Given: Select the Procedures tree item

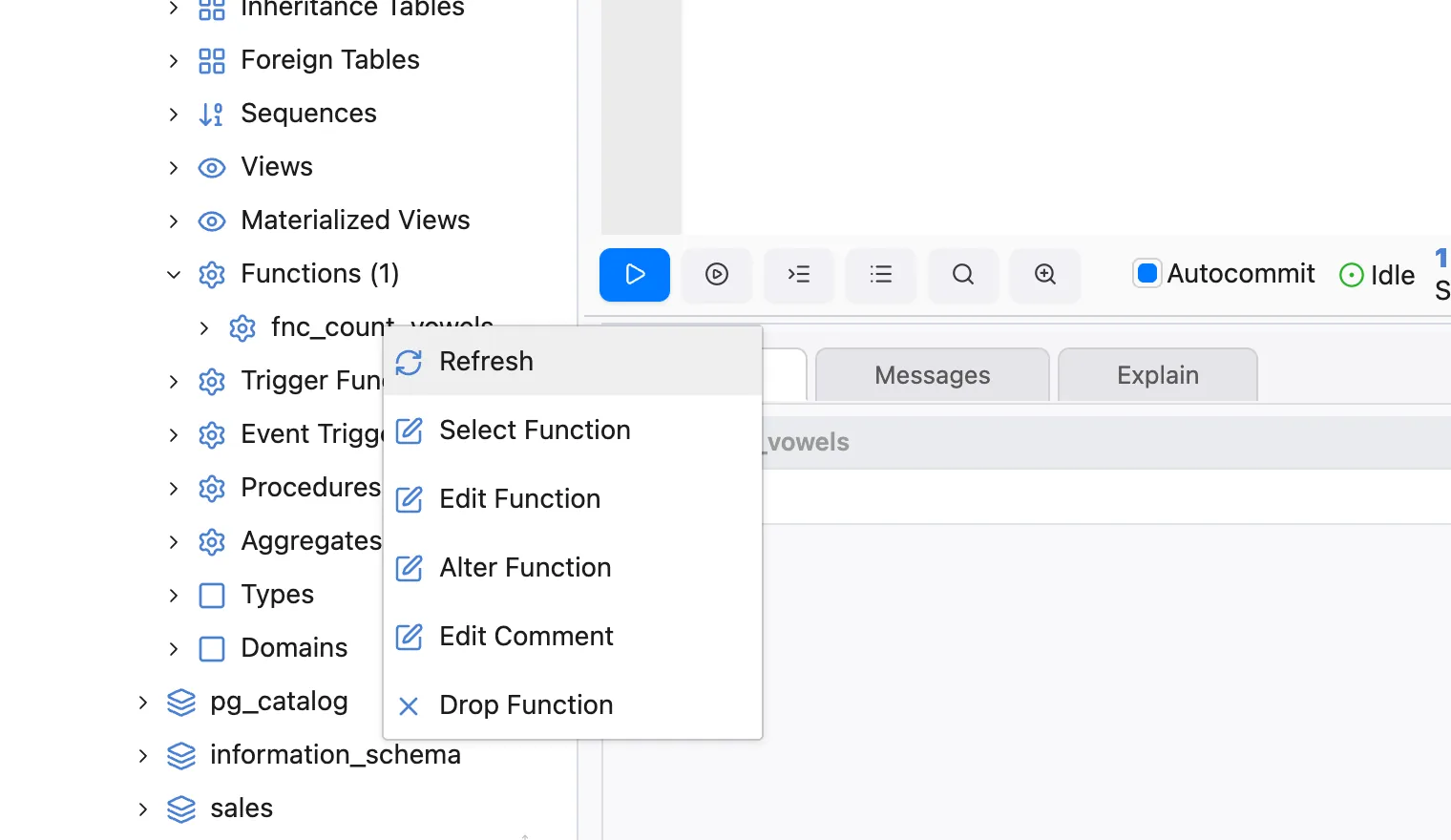Looking at the screenshot, I should click(310, 488).
